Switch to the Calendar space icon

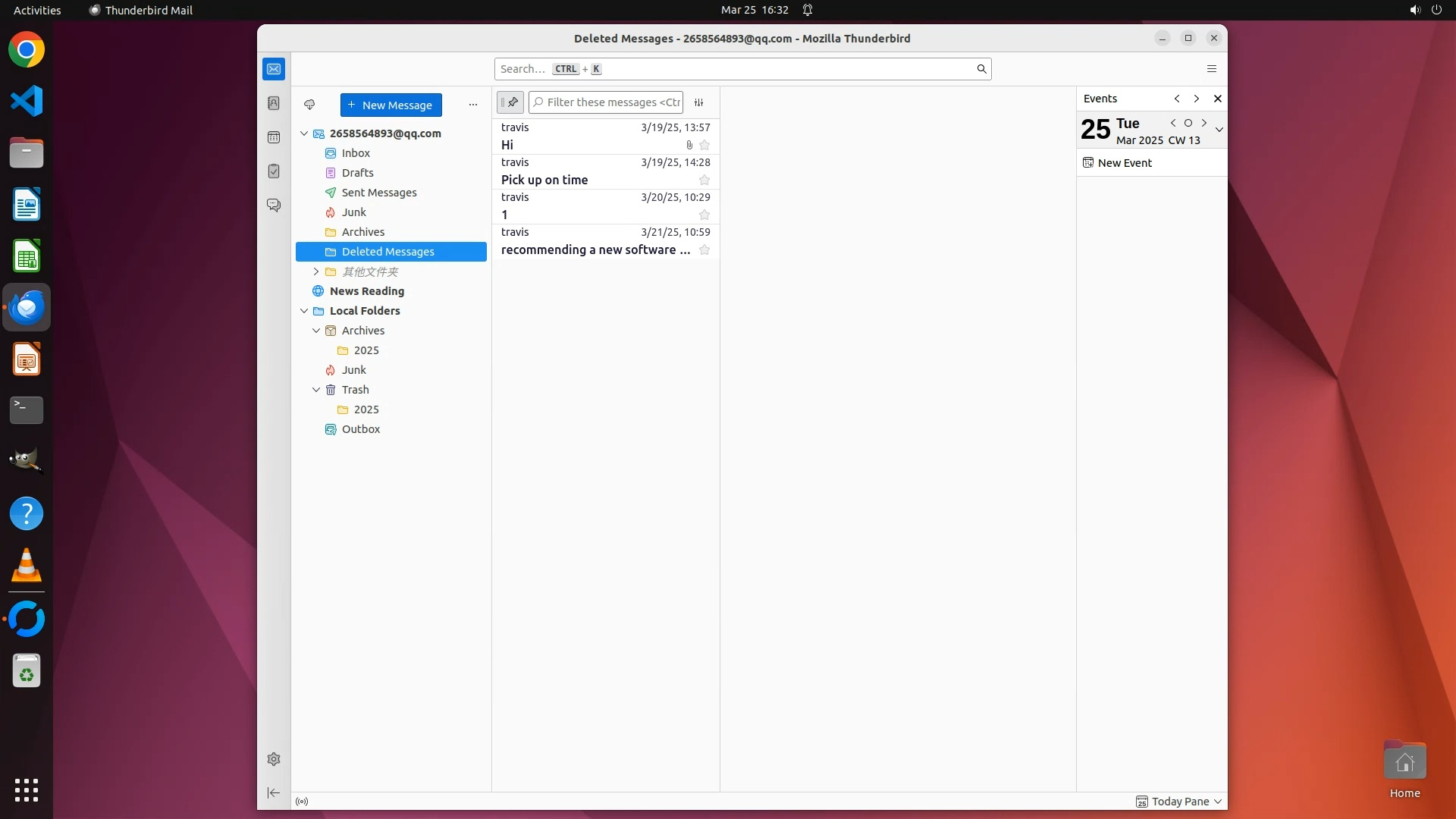[274, 137]
